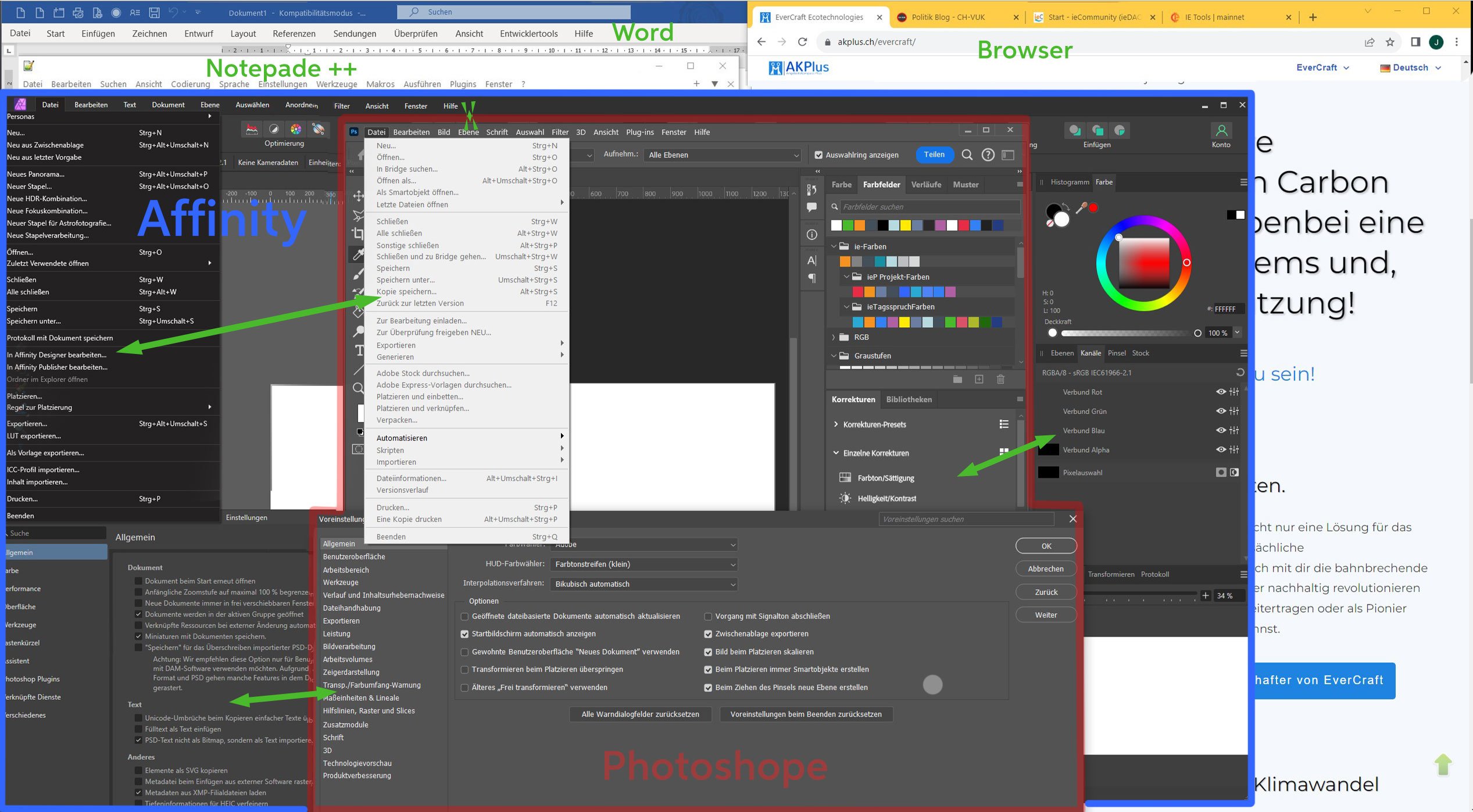Expand Korrekturen-Presets section
The image size is (1473, 812).
pos(836,424)
